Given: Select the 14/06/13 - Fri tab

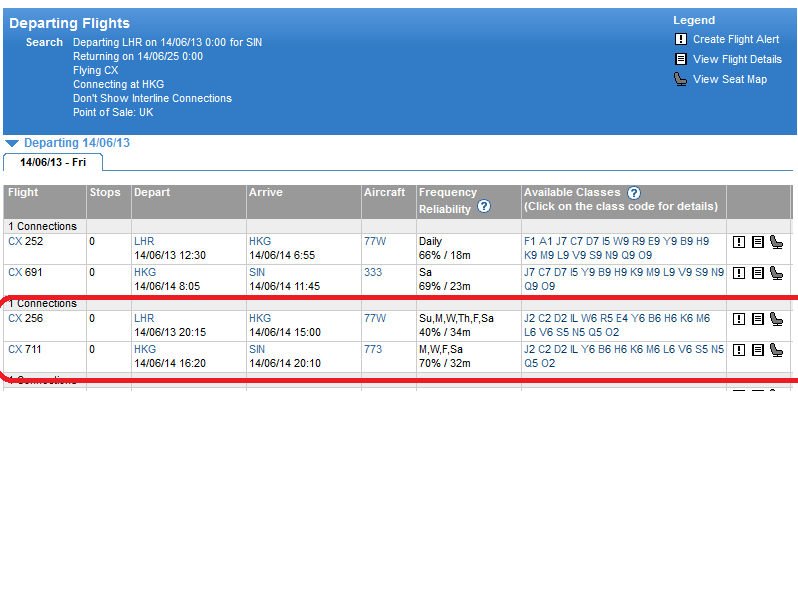Looking at the screenshot, I should tap(52, 162).
